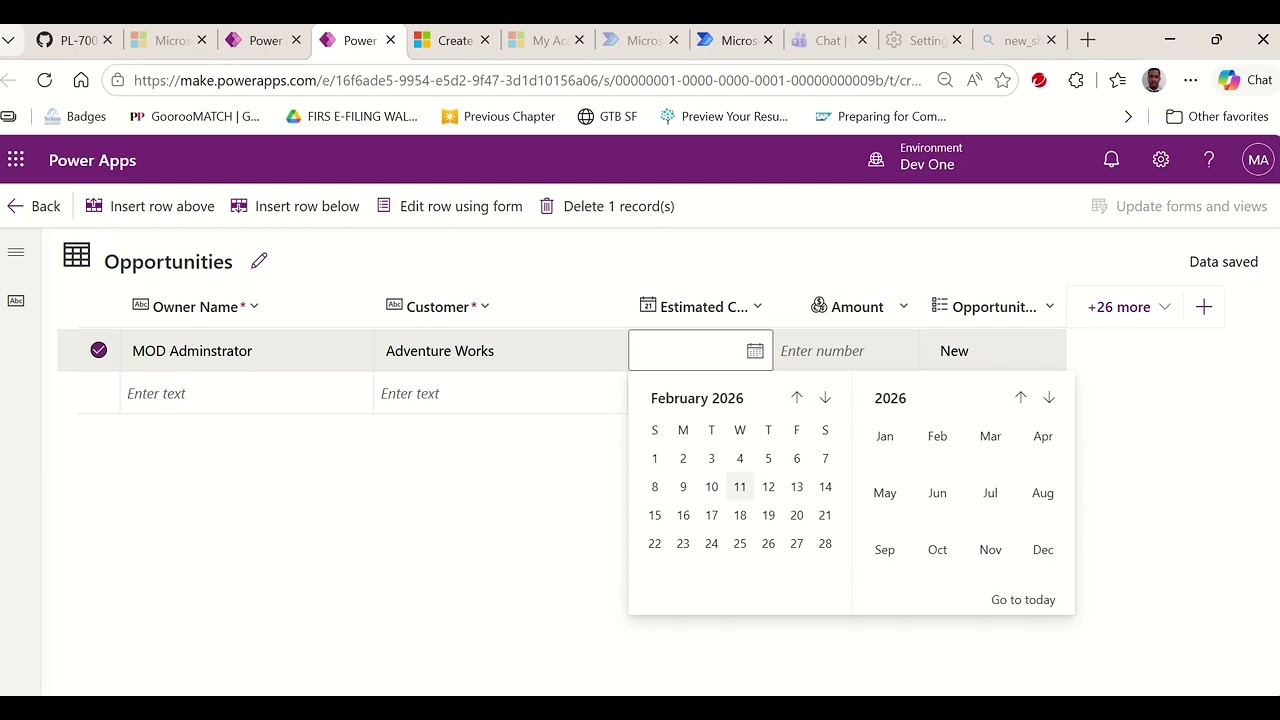This screenshot has height=720, width=1280.
Task: Open Power Apps settings gear
Action: pos(1160,160)
